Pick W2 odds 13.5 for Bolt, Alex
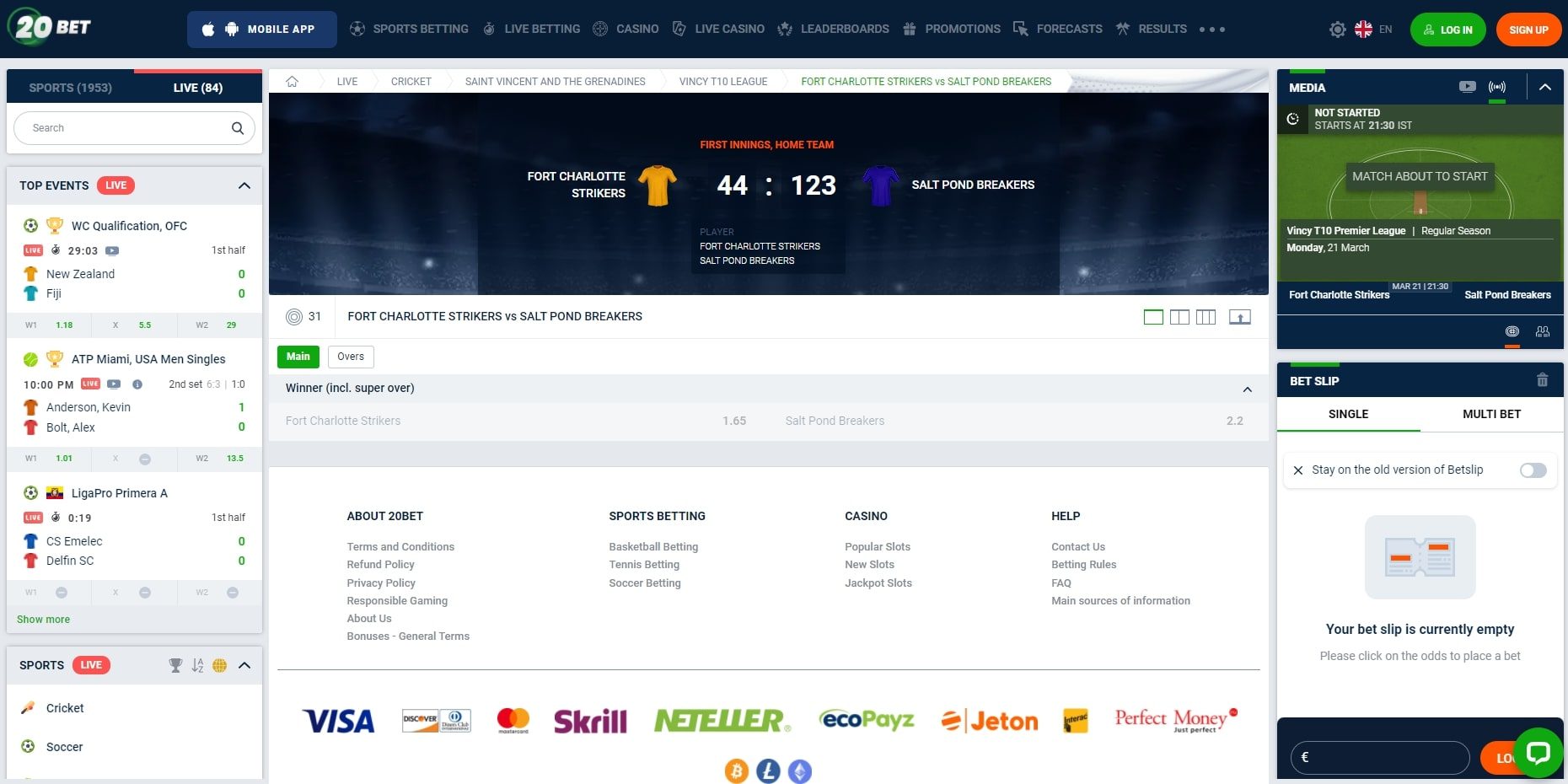Viewport: 1568px width, 784px height. [219, 459]
